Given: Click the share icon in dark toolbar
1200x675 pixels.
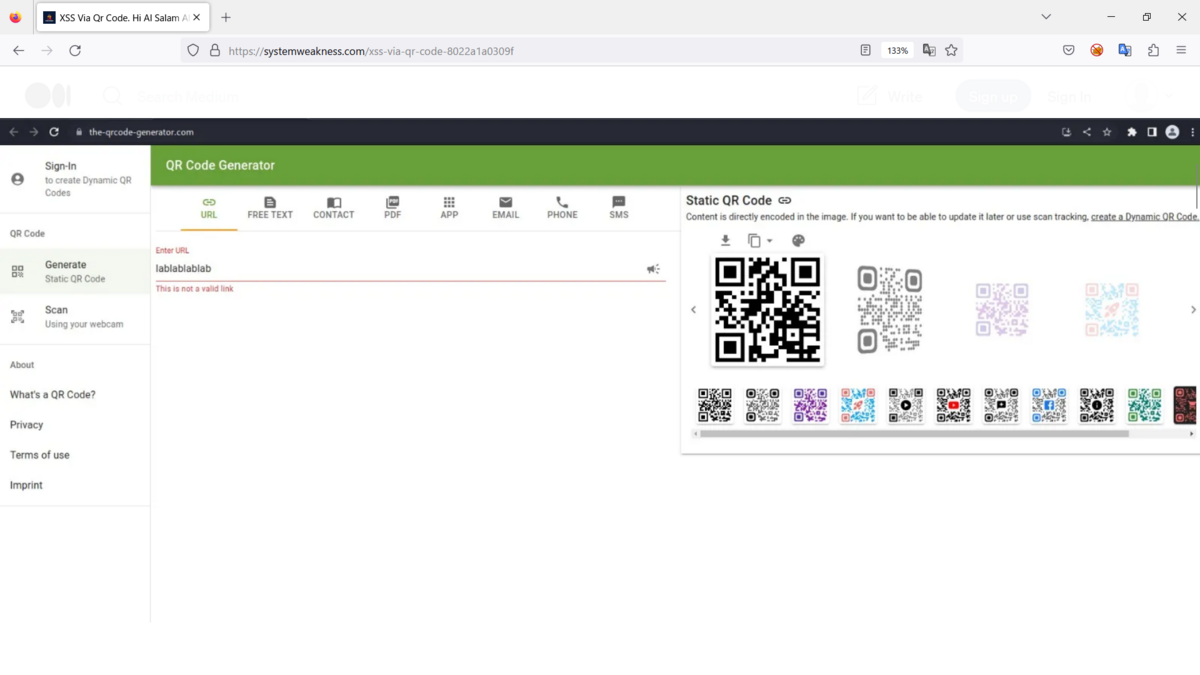Looking at the screenshot, I should pyautogui.click(x=1086, y=132).
